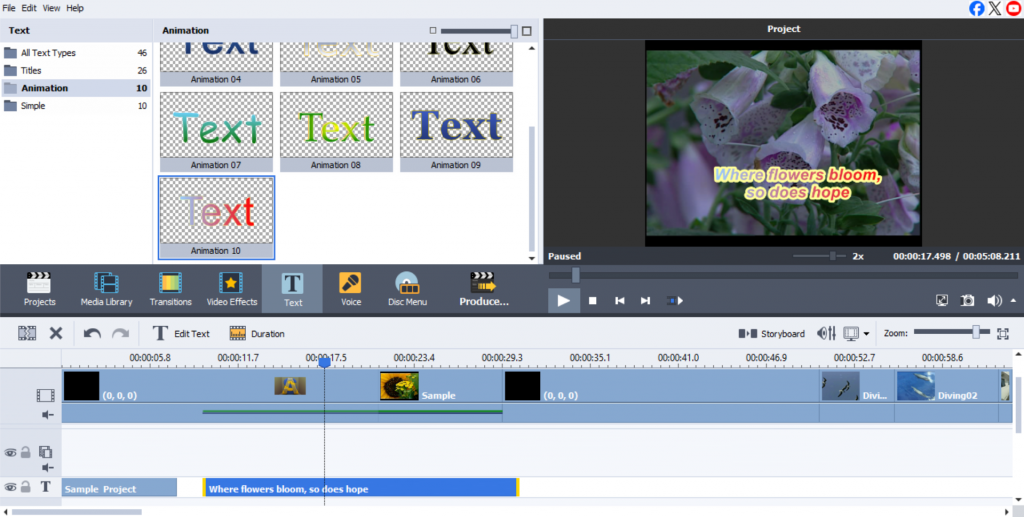Open the Disc Menu section
1024x517 pixels.
tap(406, 289)
